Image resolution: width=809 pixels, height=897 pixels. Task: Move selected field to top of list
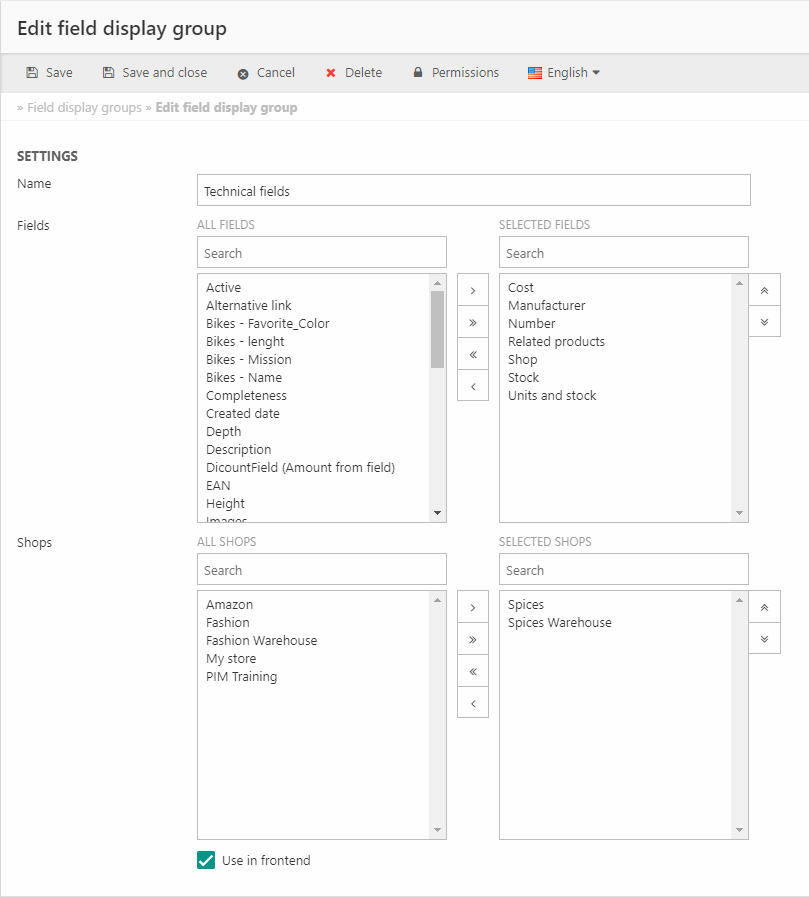click(764, 291)
